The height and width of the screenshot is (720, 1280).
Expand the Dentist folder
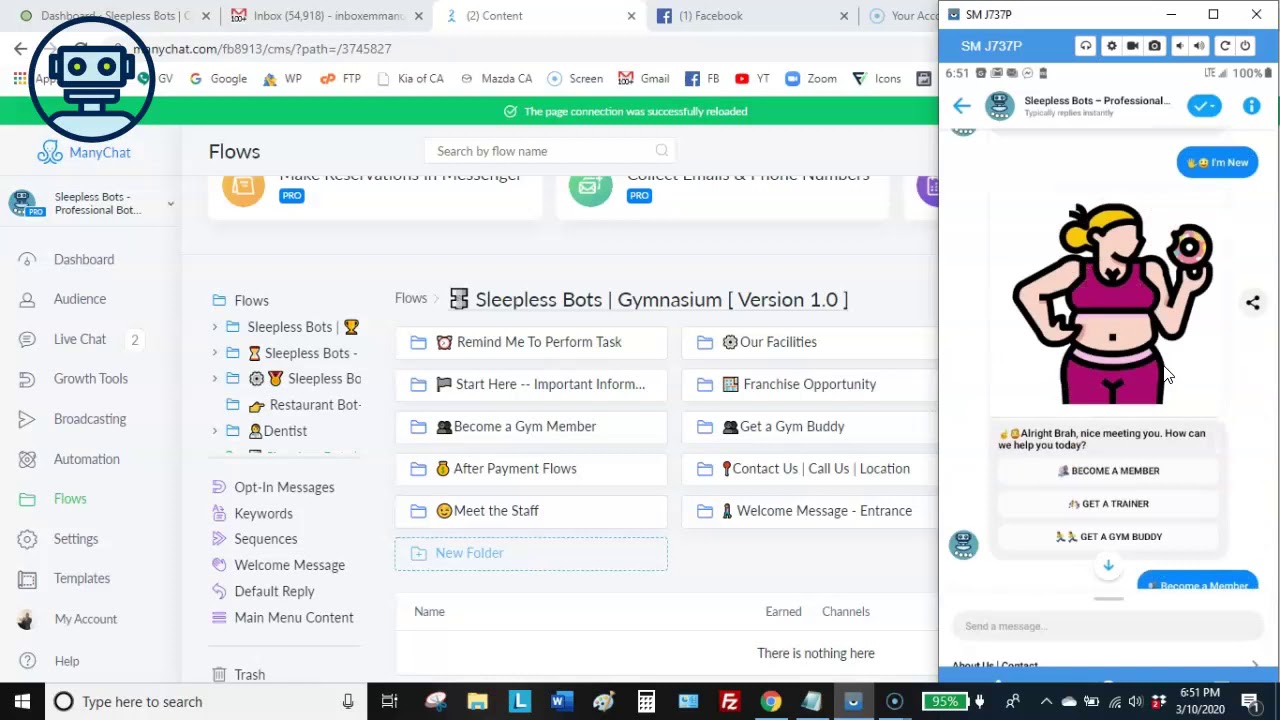pyautogui.click(x=214, y=431)
